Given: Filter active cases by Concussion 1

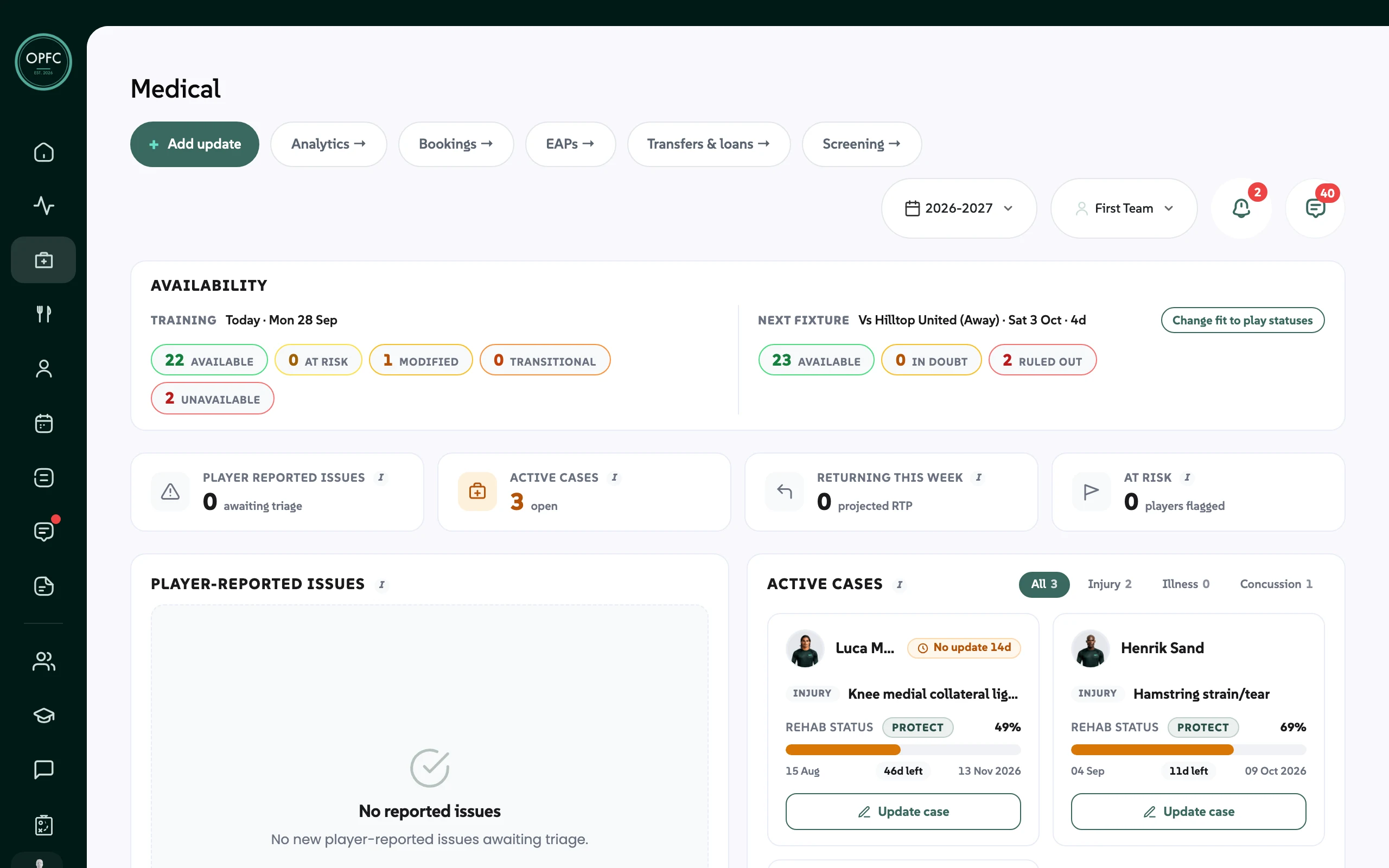Looking at the screenshot, I should point(1276,584).
